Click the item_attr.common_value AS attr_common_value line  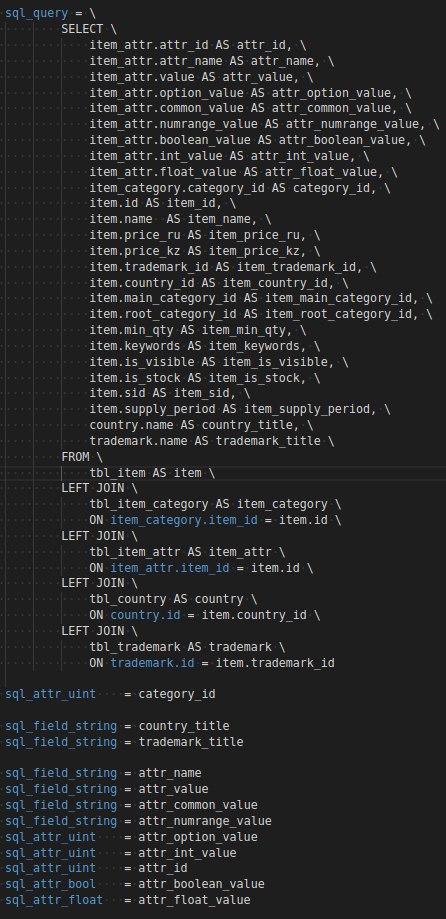point(250,108)
